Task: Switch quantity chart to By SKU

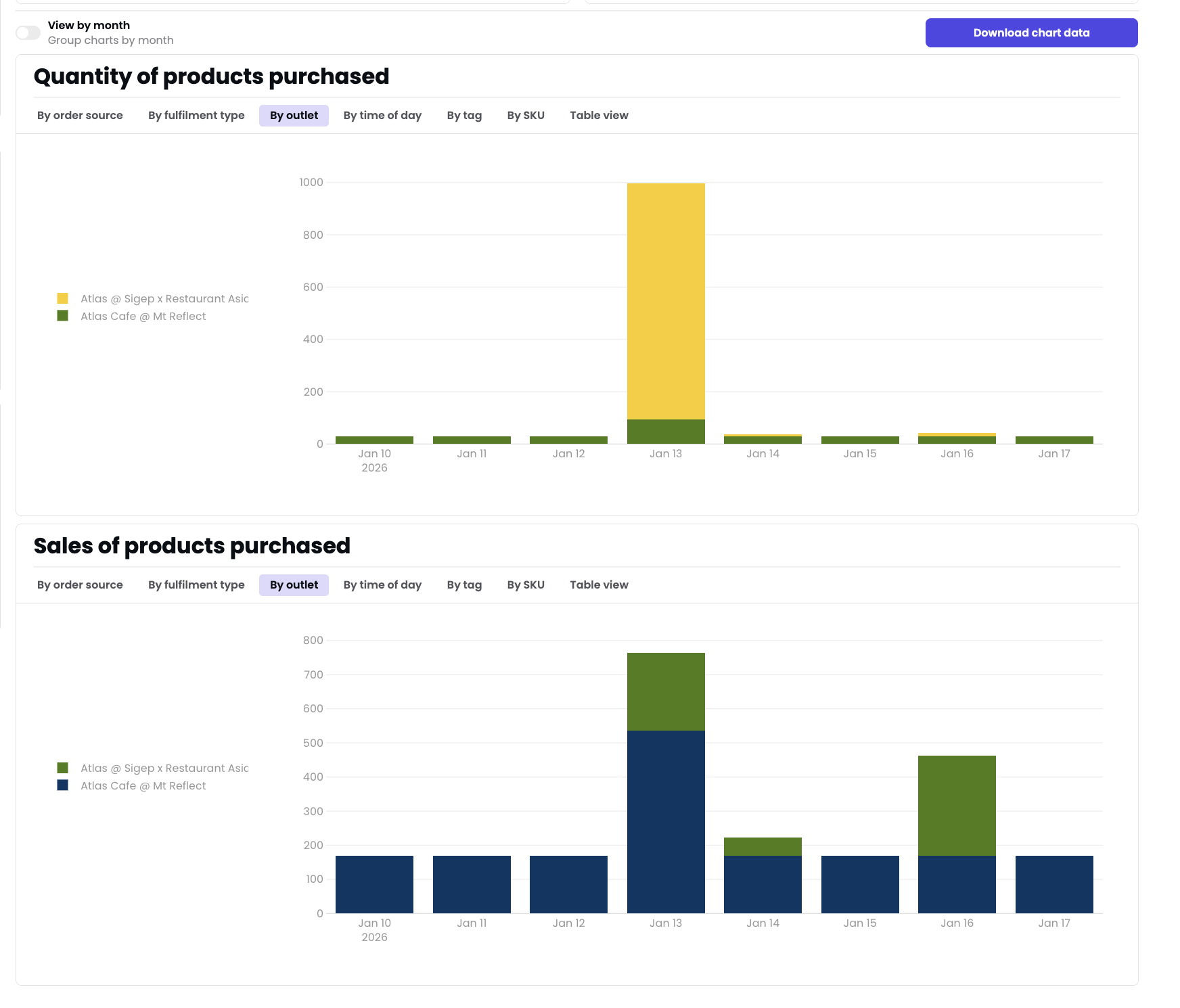Action: pyautogui.click(x=526, y=115)
